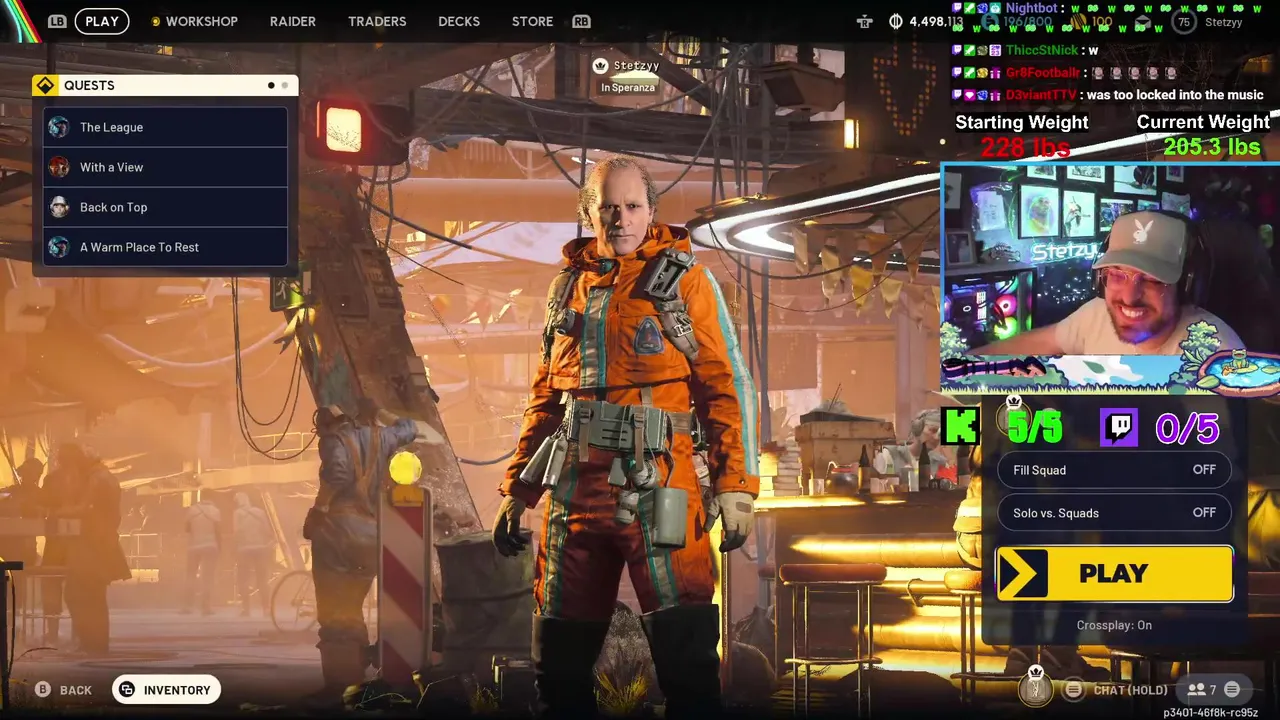
Task: Click the squad leader avatar at bottom
Action: coord(1036,688)
